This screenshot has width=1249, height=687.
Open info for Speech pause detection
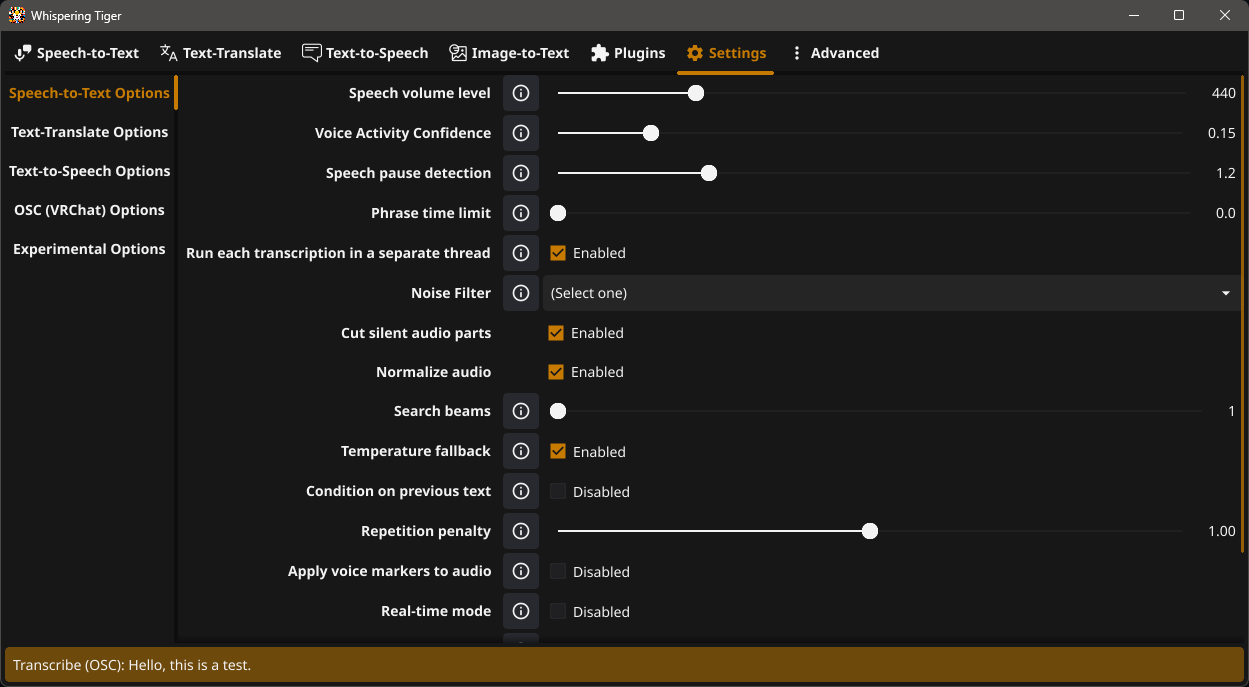[x=520, y=173]
